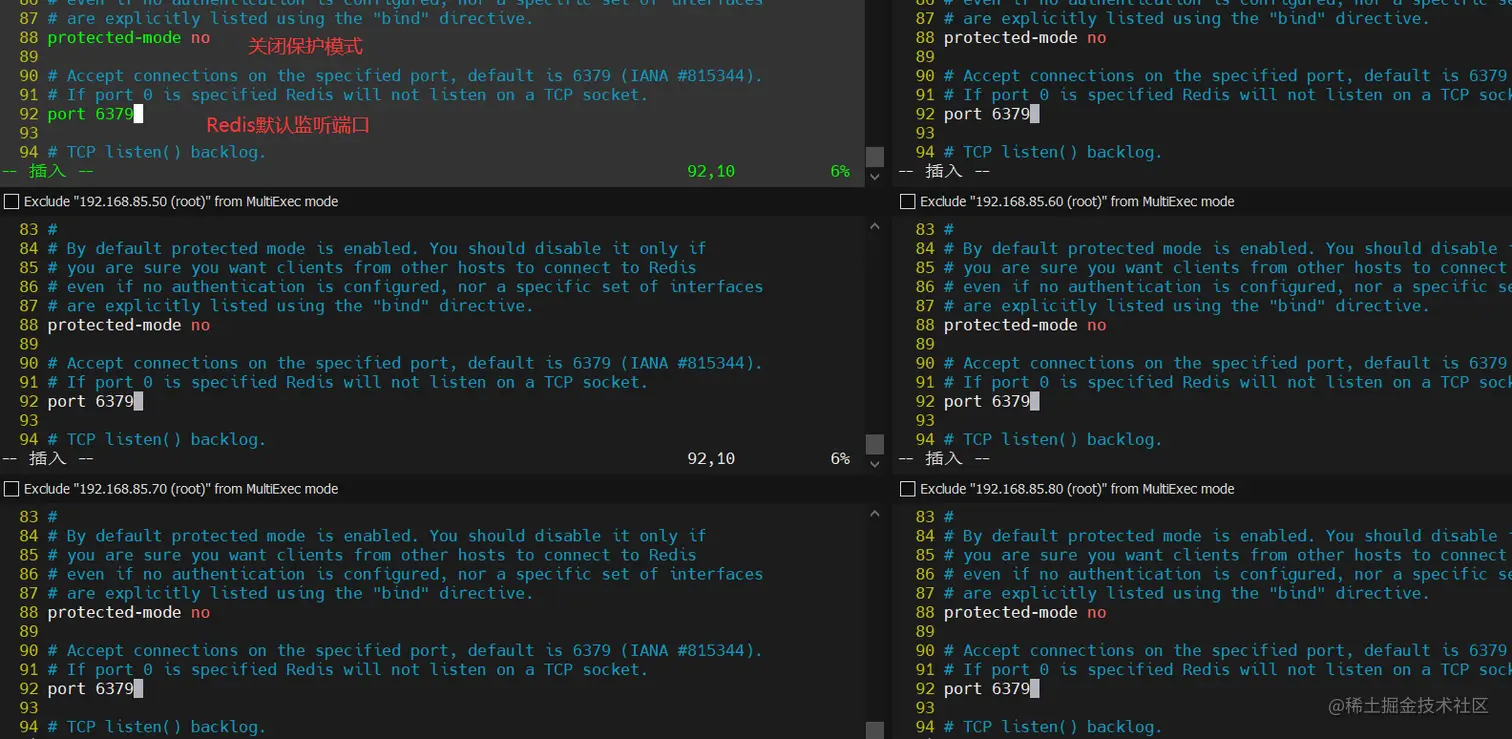Click "port 6379" in the 192.168.85.80 terminal
This screenshot has height=739, width=1512.
tap(986, 688)
